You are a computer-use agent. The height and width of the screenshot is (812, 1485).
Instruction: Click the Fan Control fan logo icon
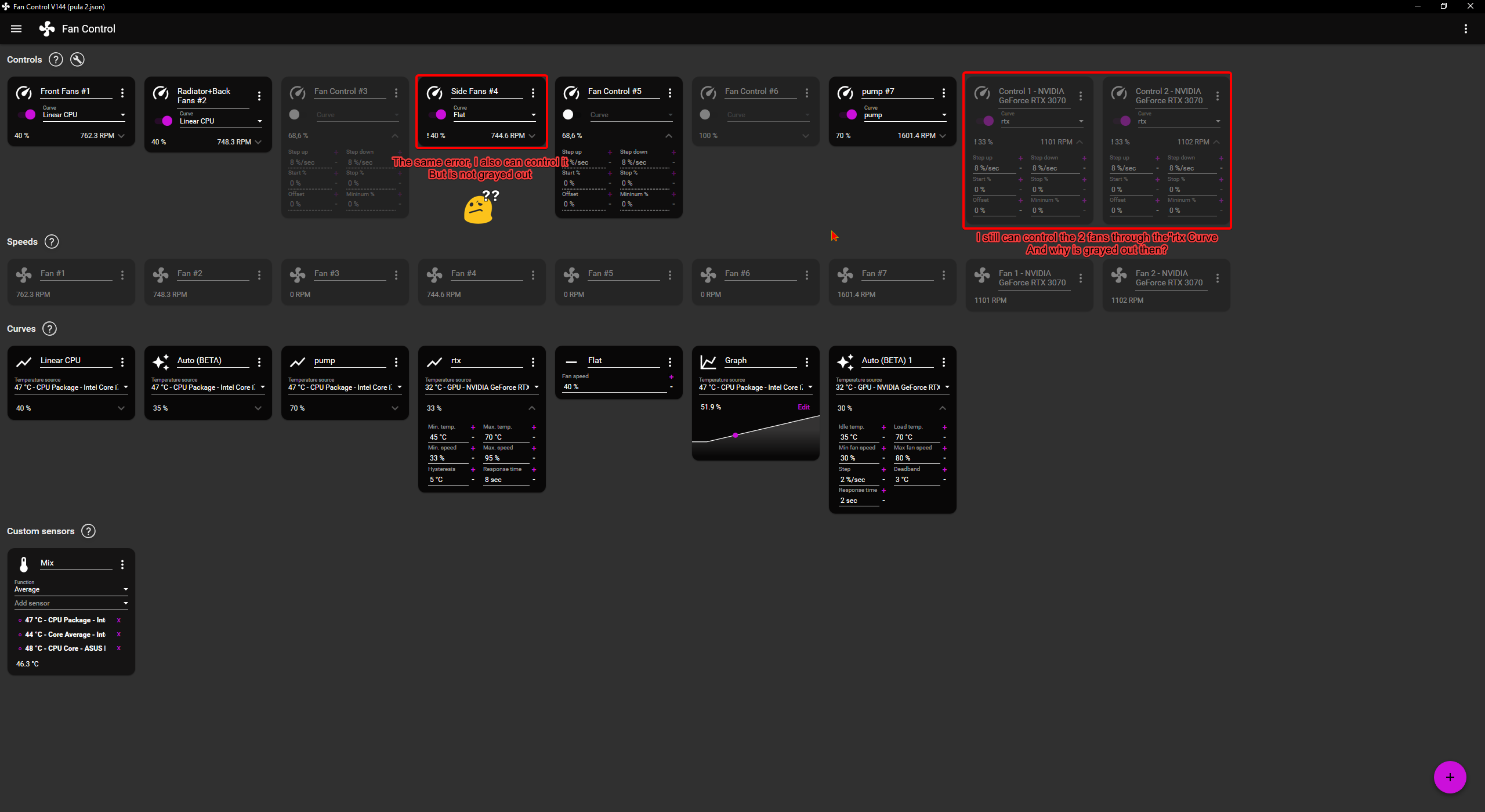[46, 28]
